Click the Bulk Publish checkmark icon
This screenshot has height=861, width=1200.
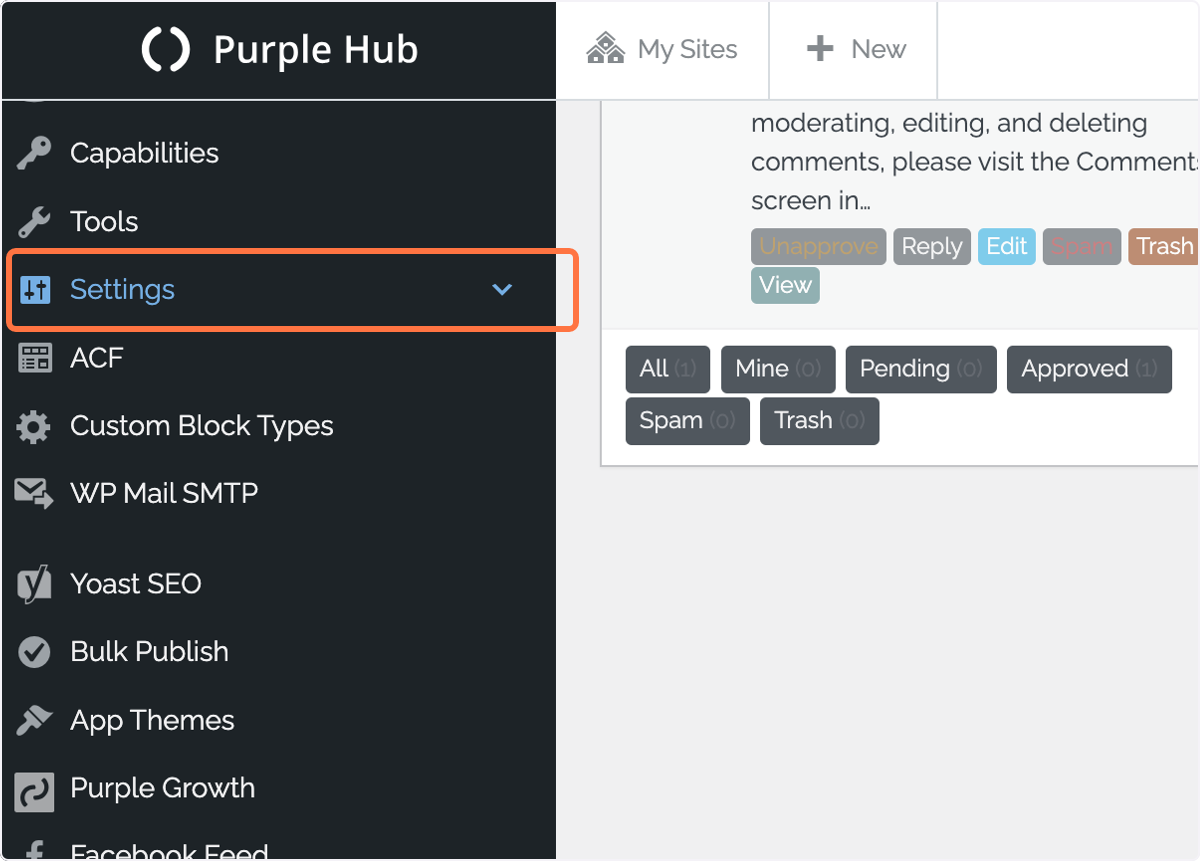34,653
